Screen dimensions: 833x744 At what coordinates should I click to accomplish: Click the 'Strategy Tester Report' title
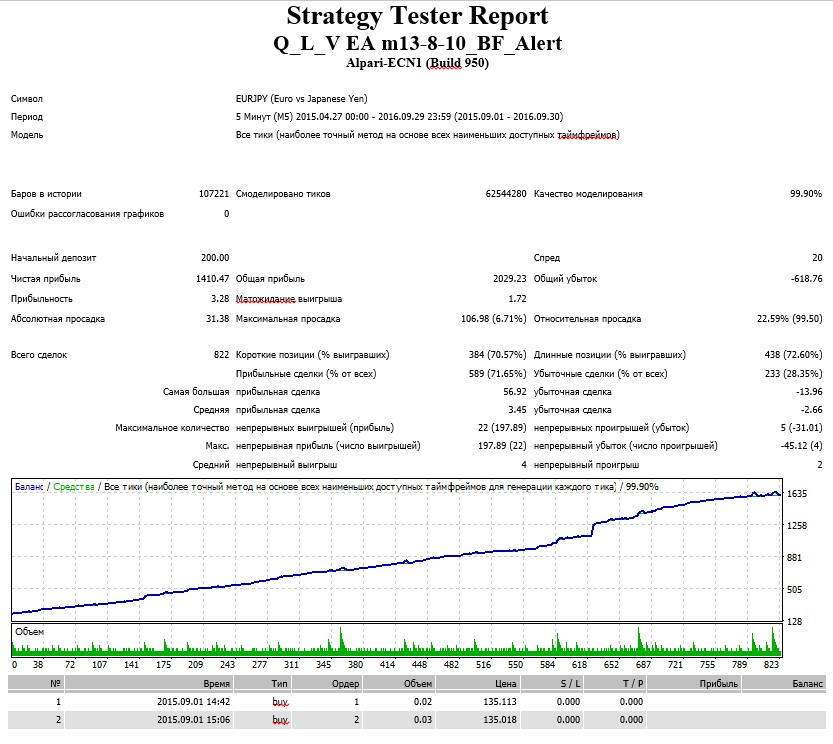point(417,16)
